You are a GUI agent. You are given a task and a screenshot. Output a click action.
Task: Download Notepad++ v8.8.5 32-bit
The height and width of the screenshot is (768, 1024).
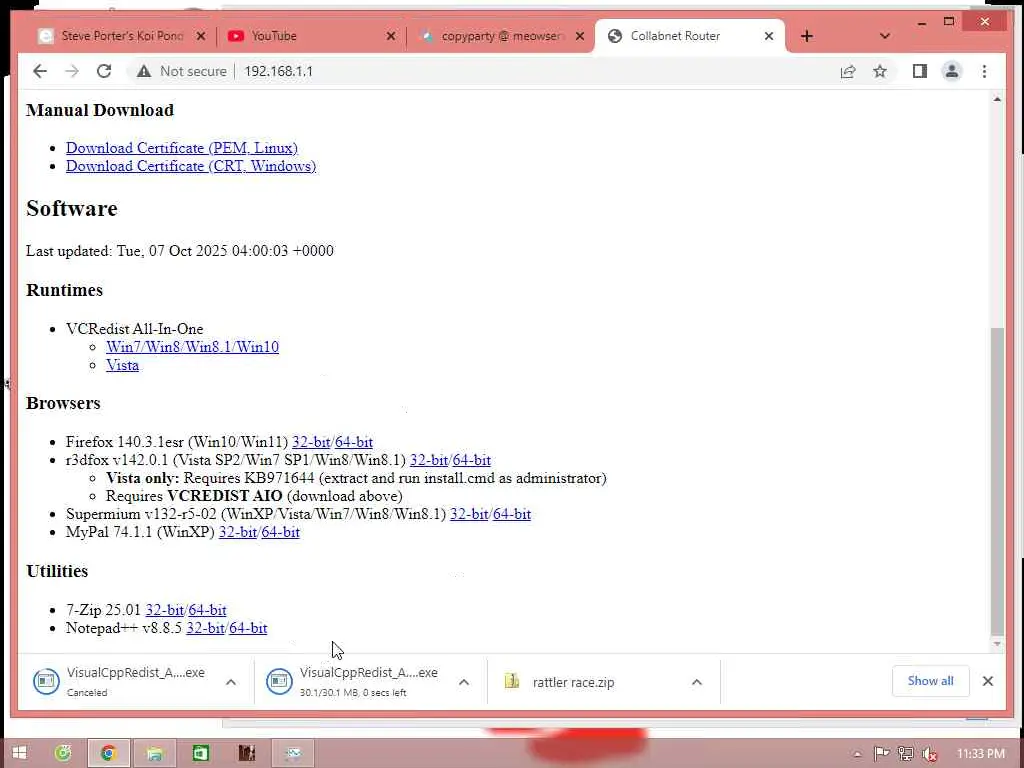(205, 628)
